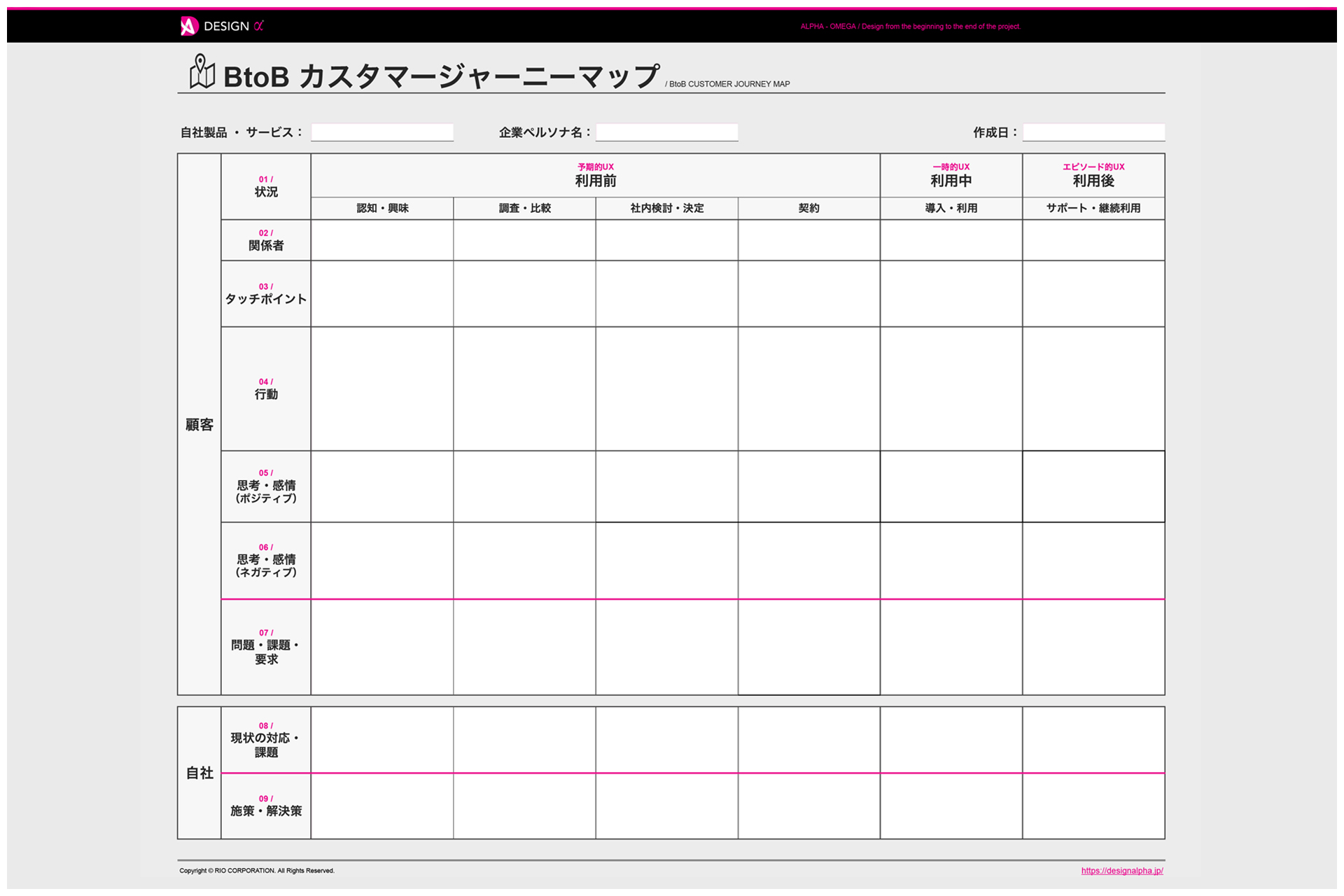Select the 利用前 phase header
Image resolution: width=1344 pixels, height=896 pixels.
coord(596,176)
